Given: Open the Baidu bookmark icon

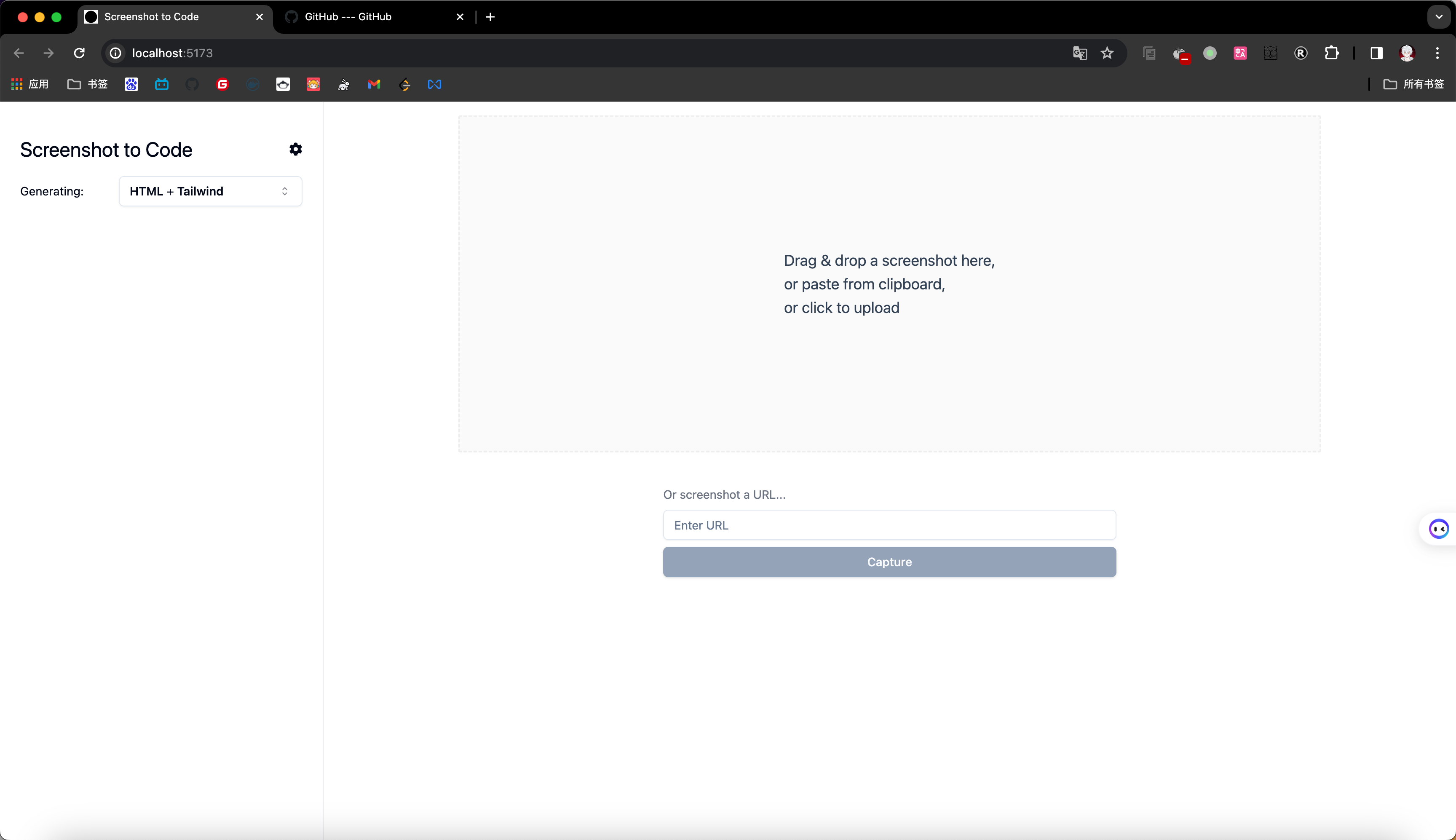Looking at the screenshot, I should 131,84.
